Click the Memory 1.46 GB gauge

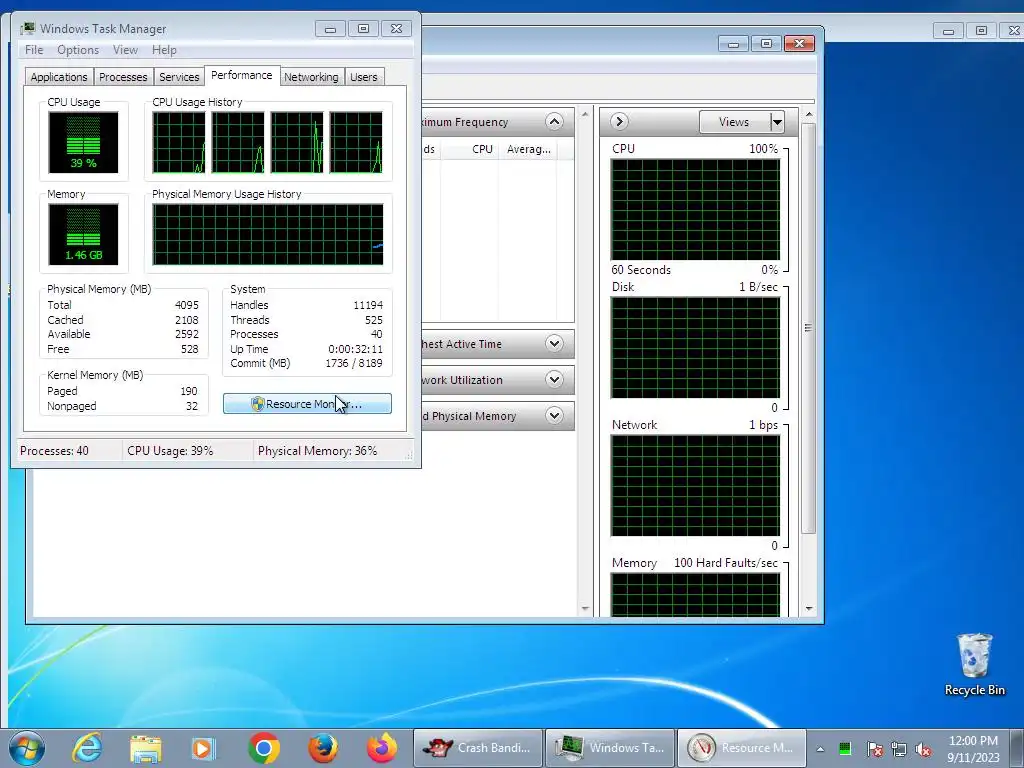(x=83, y=234)
